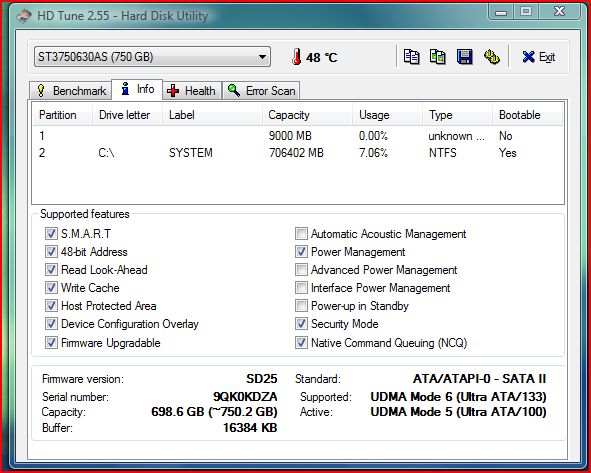
Task: Click the serial number 9QK0KDZA value
Action: [245, 396]
